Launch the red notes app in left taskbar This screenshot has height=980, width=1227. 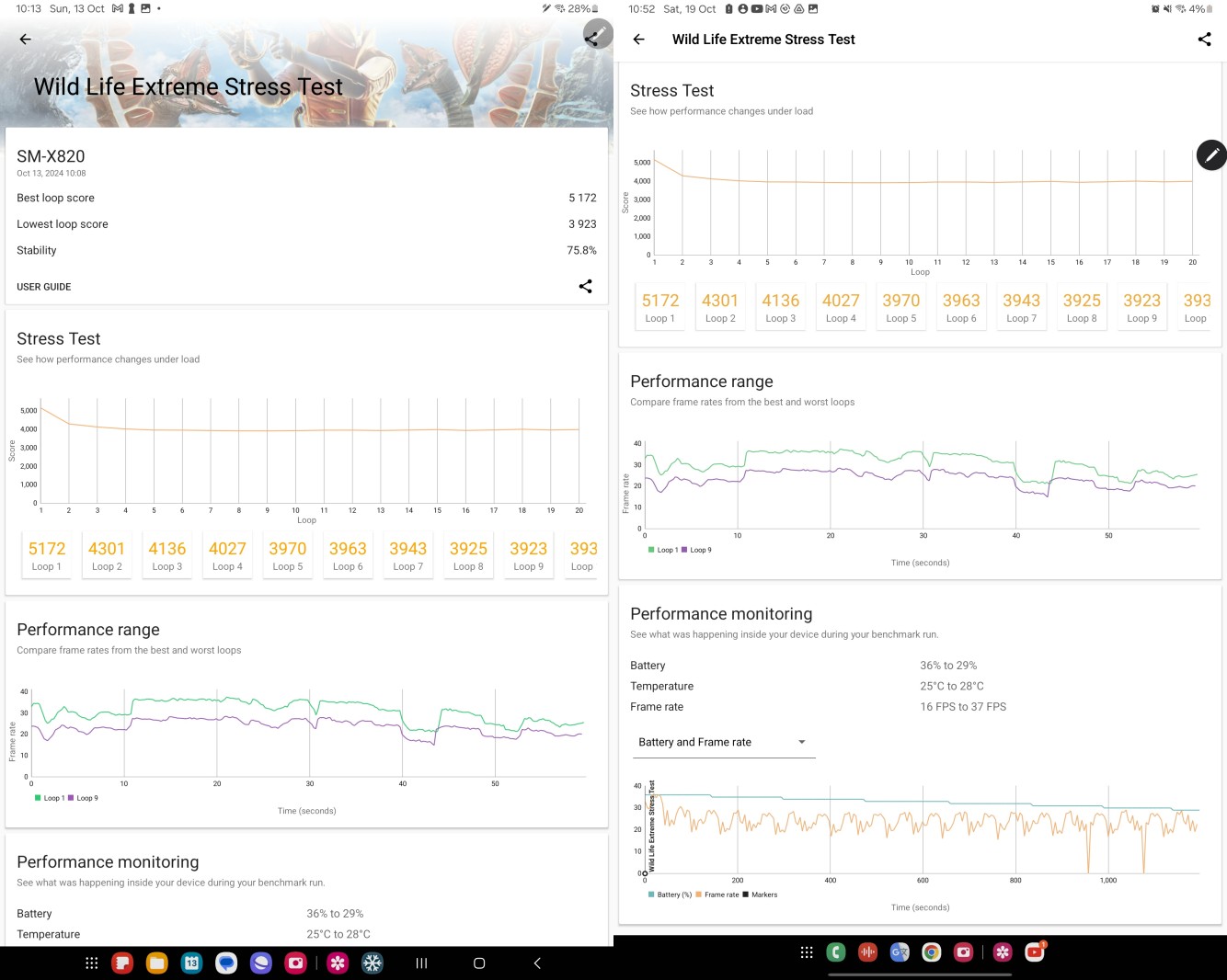122,963
